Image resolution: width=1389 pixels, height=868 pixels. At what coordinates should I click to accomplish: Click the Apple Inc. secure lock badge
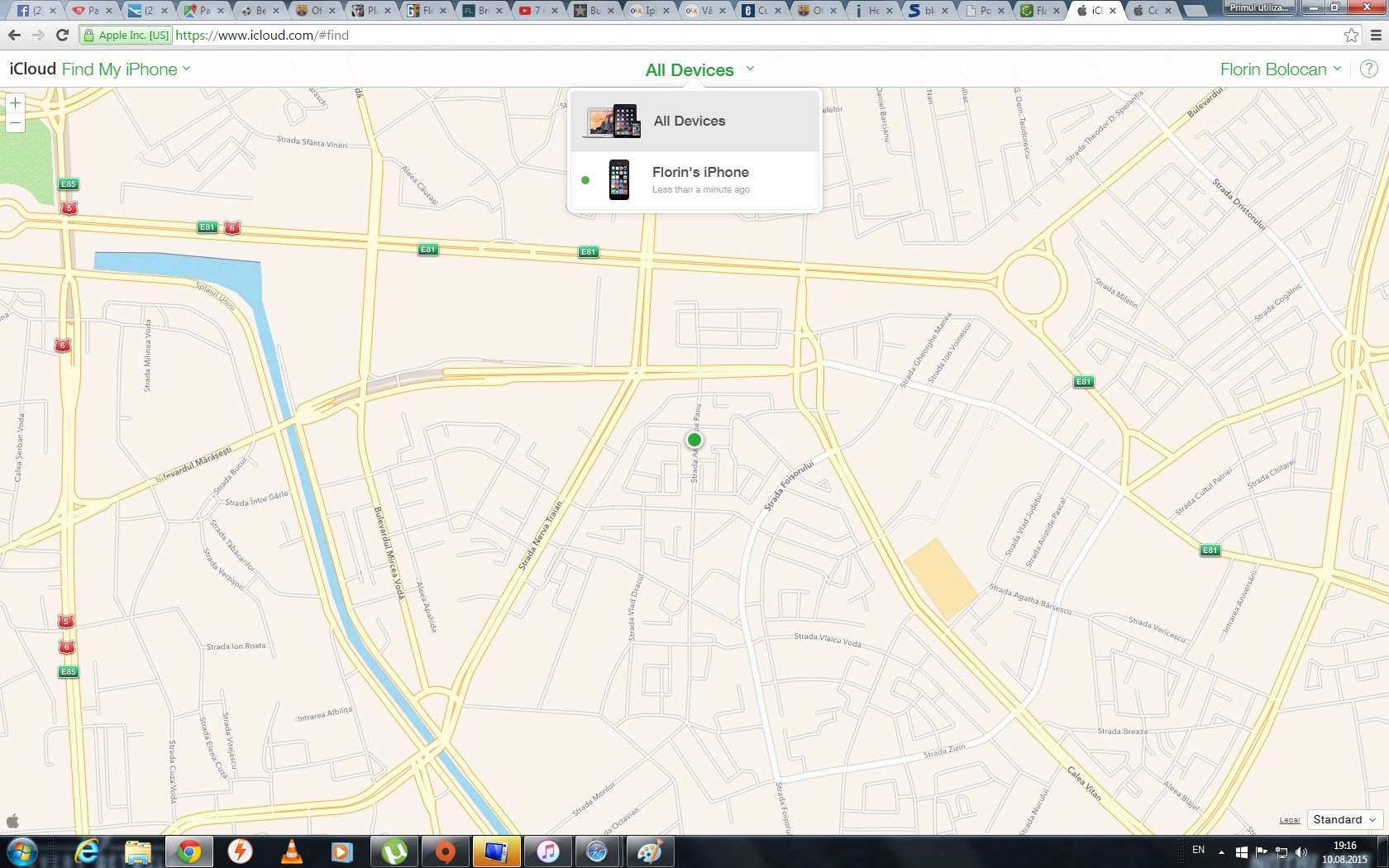click(x=126, y=35)
